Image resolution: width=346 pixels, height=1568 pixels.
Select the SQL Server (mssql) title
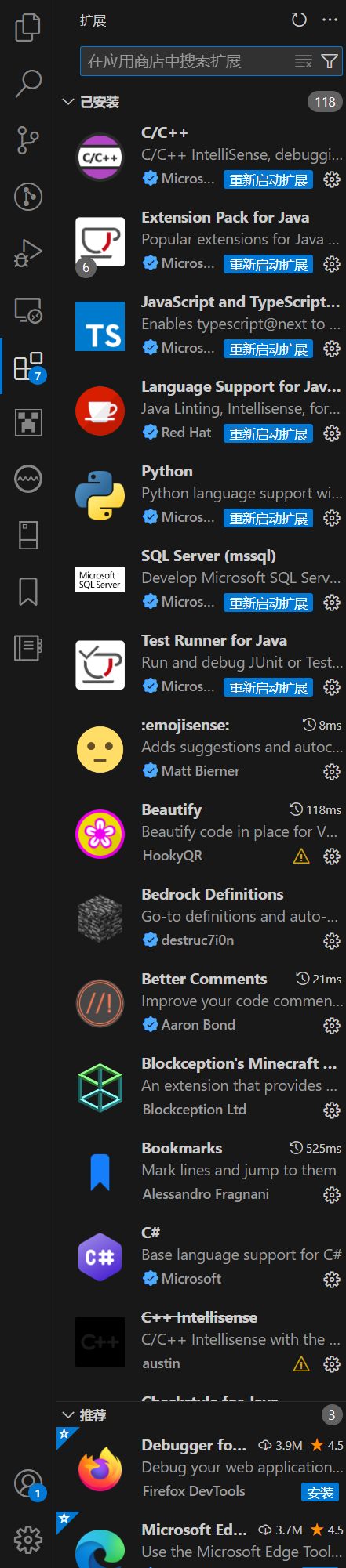(x=209, y=556)
